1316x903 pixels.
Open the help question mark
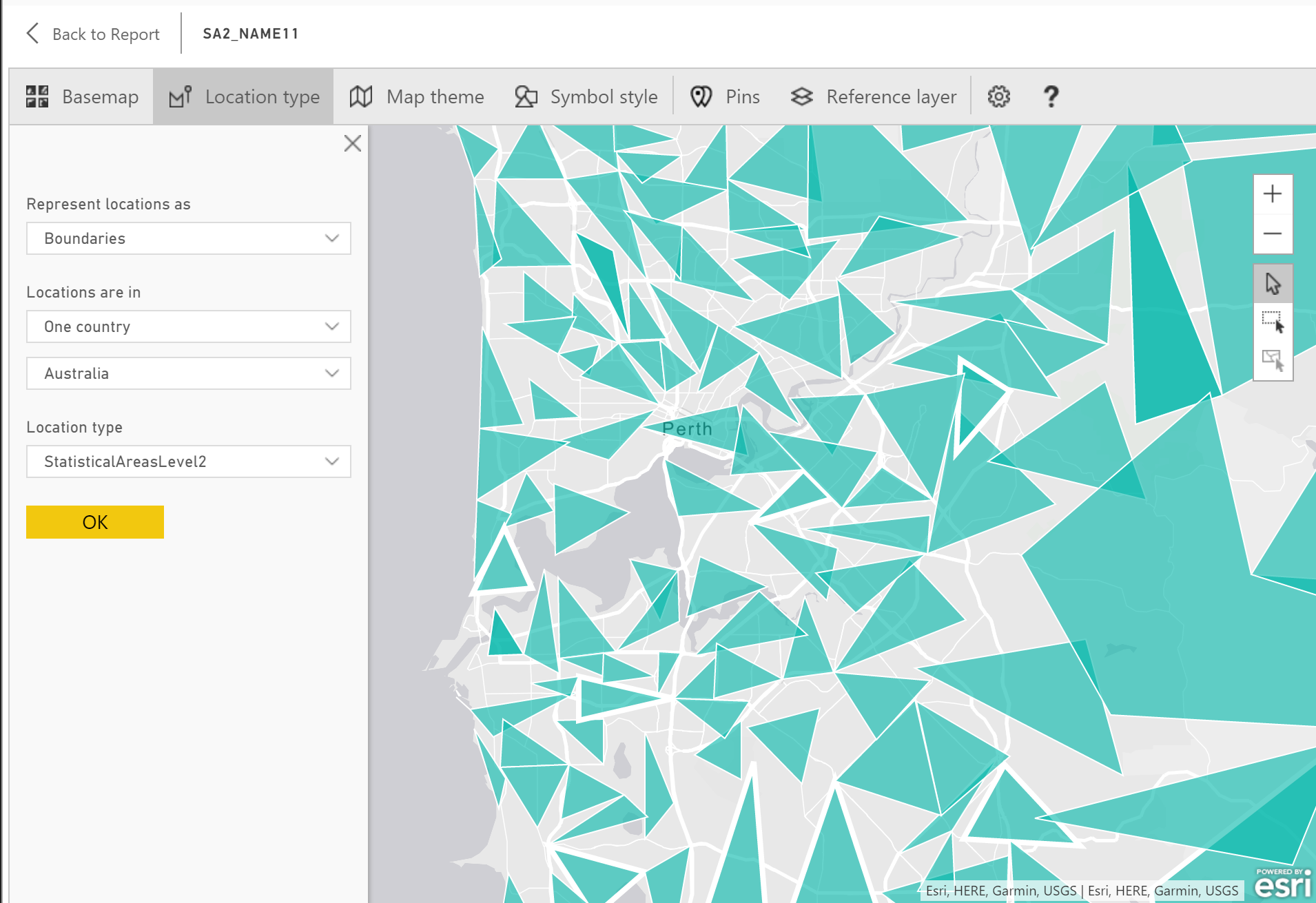1051,96
